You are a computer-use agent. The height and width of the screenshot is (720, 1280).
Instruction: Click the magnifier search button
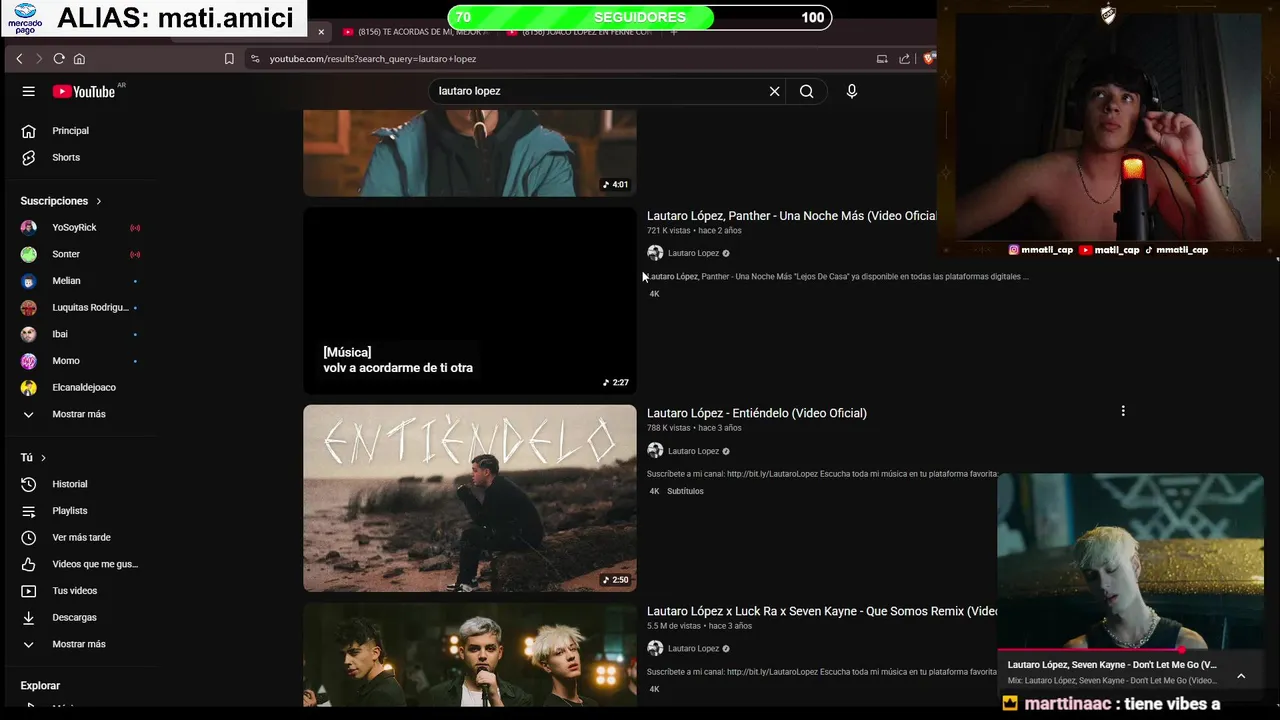(806, 91)
